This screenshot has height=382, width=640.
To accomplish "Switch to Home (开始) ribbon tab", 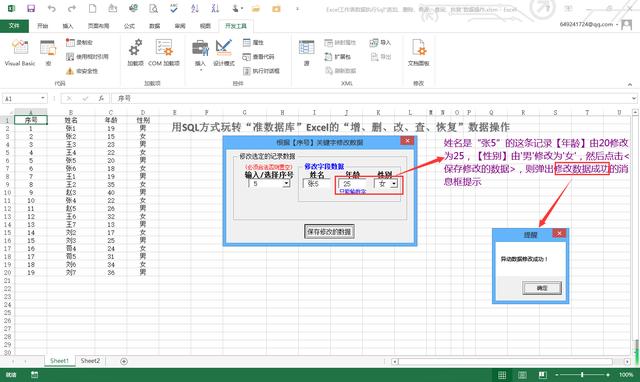I will (x=42, y=26).
